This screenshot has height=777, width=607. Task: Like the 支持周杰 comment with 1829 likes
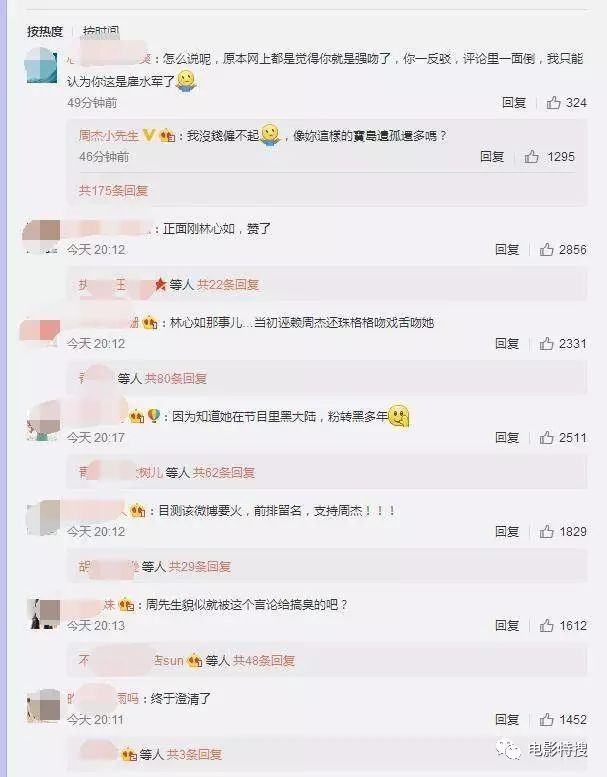point(547,532)
